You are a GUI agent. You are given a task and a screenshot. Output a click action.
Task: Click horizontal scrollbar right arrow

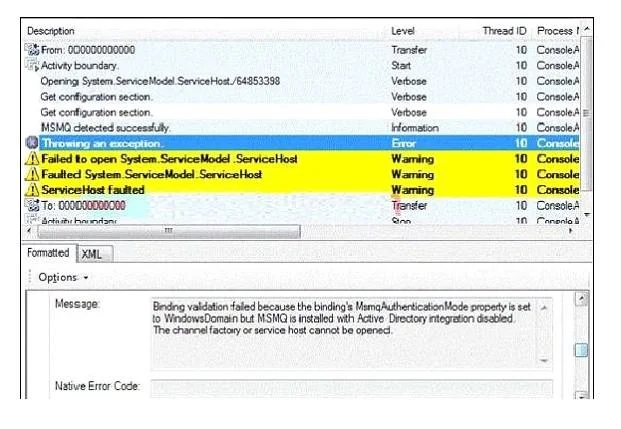571,231
